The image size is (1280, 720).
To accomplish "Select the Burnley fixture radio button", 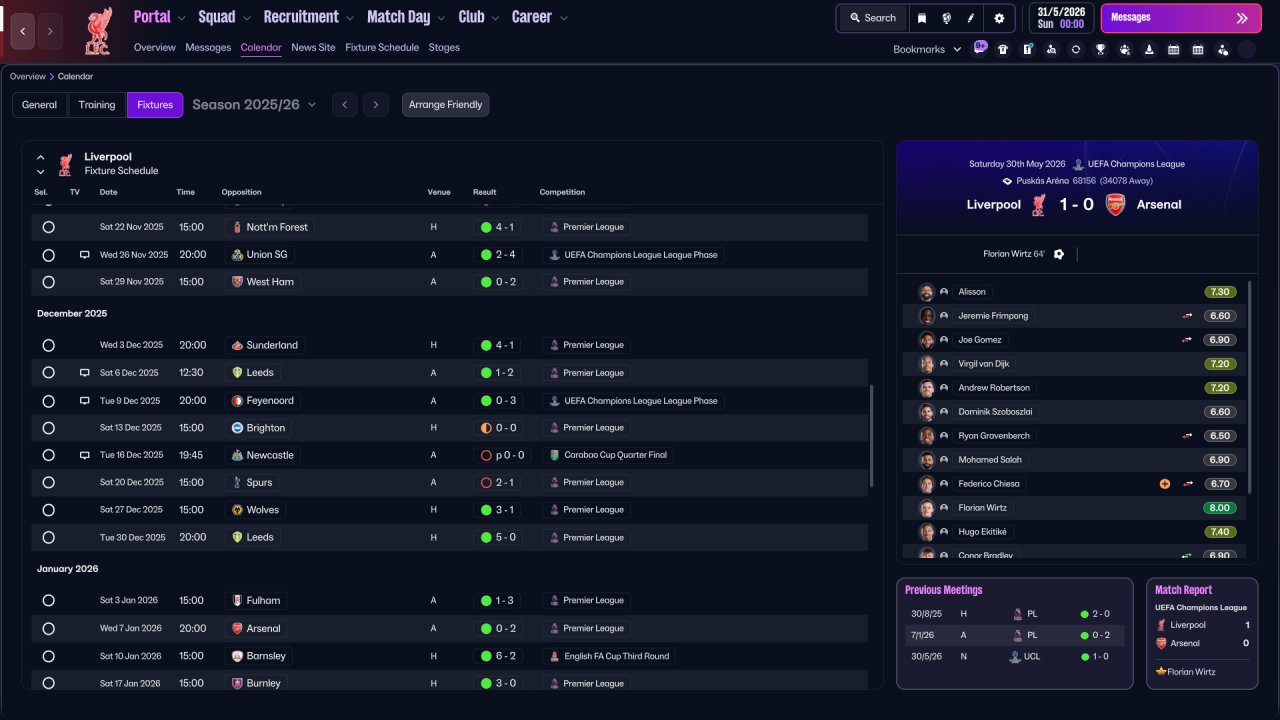I will pyautogui.click(x=48, y=683).
